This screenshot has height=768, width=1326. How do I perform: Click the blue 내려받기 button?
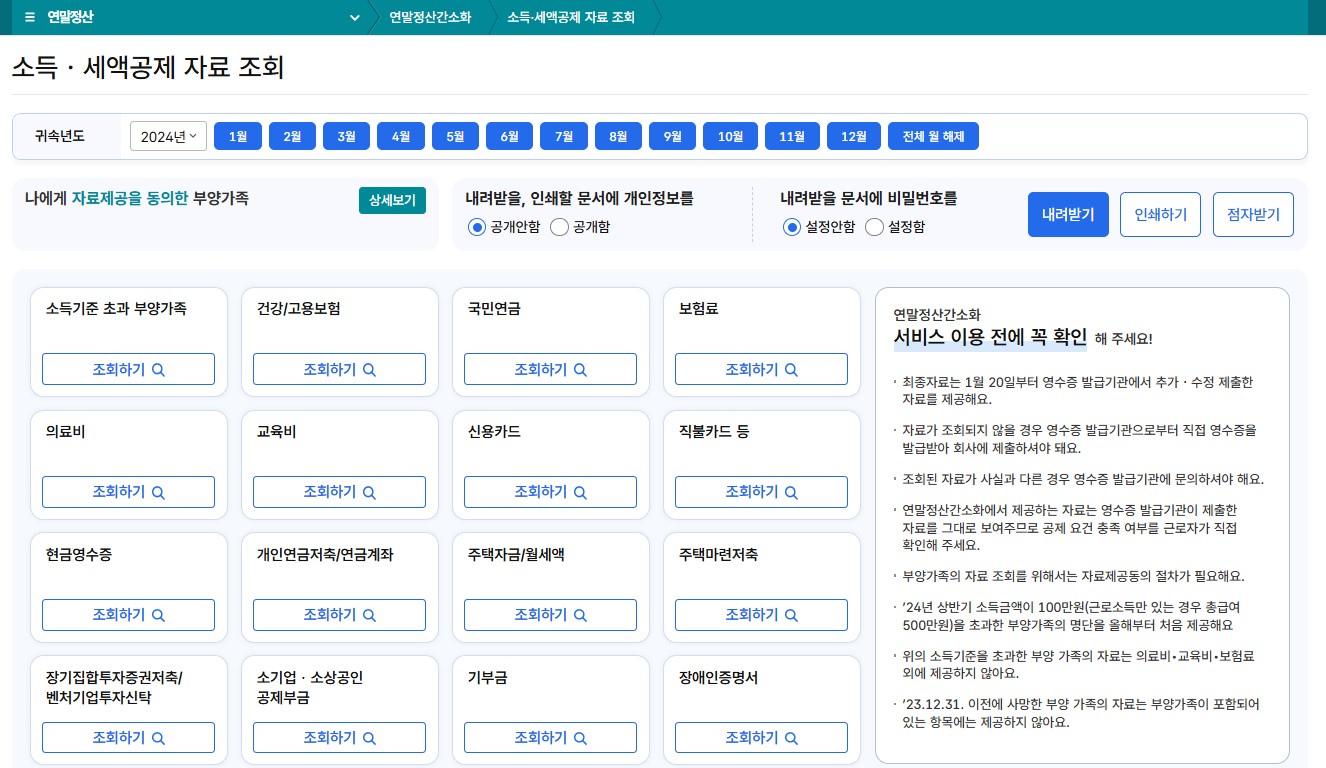[x=1067, y=214]
